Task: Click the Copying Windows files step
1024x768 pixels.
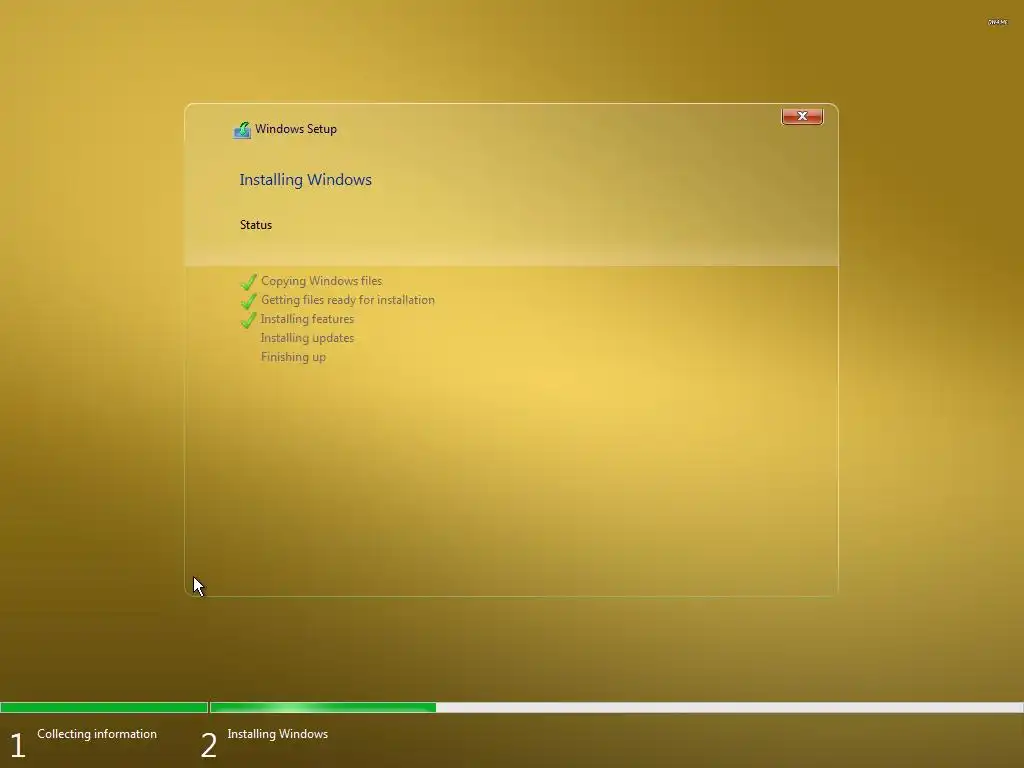Action: pos(321,281)
